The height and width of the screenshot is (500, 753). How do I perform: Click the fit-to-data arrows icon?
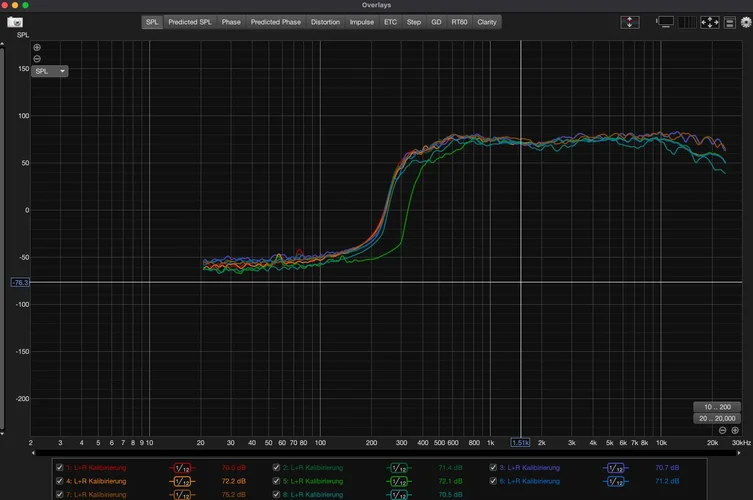711,21
